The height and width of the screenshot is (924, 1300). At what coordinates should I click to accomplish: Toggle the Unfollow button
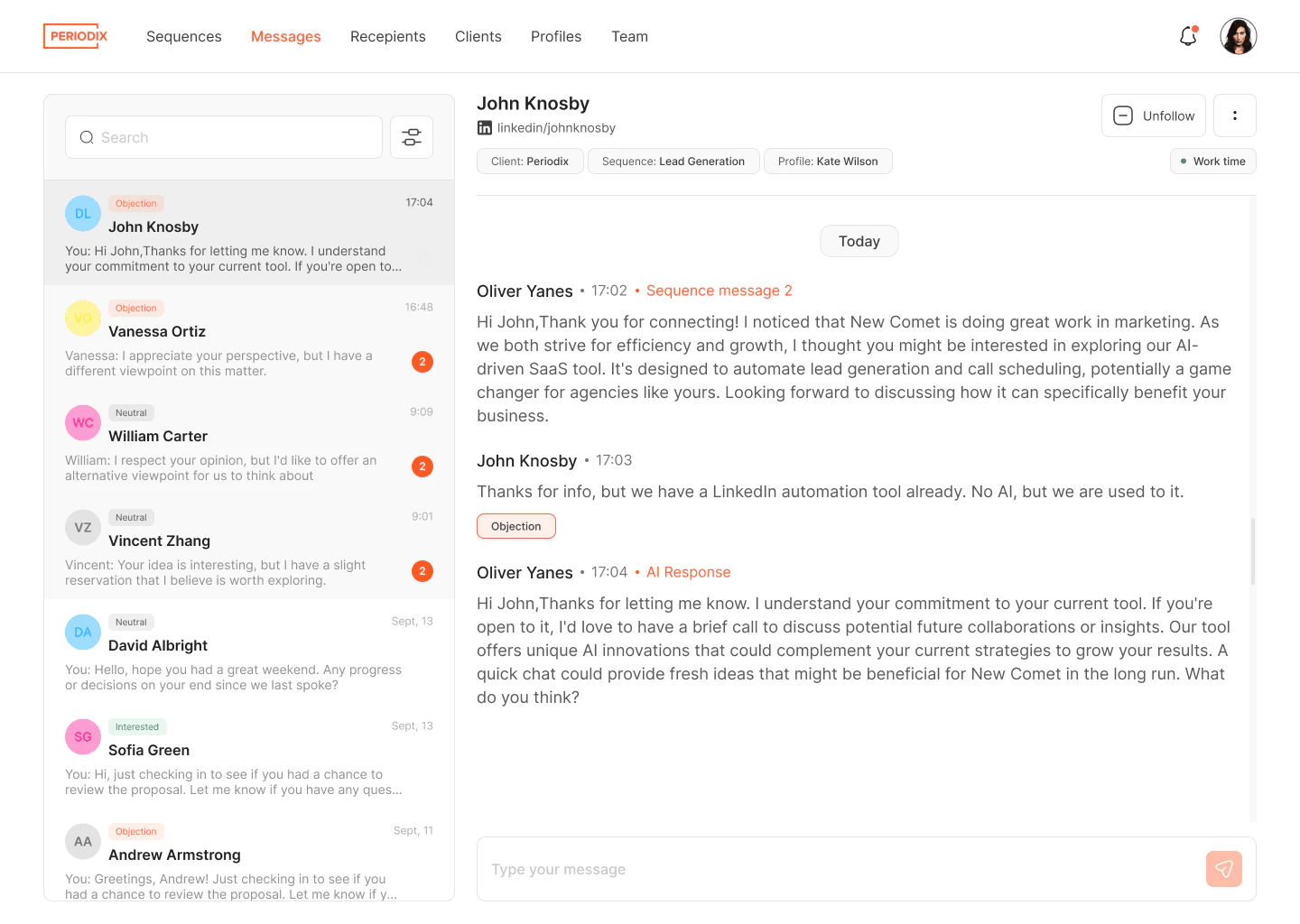tap(1153, 115)
